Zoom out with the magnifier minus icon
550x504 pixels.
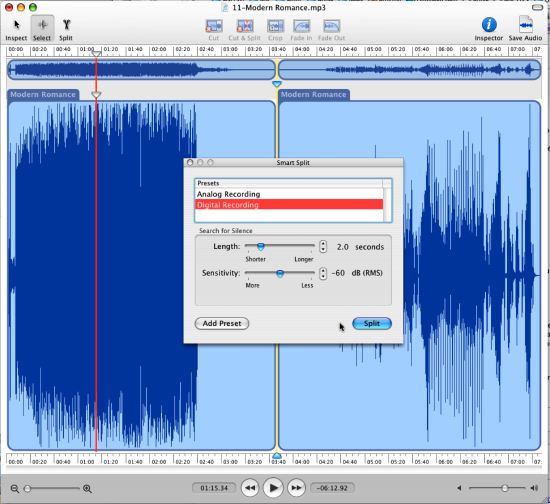coord(15,488)
